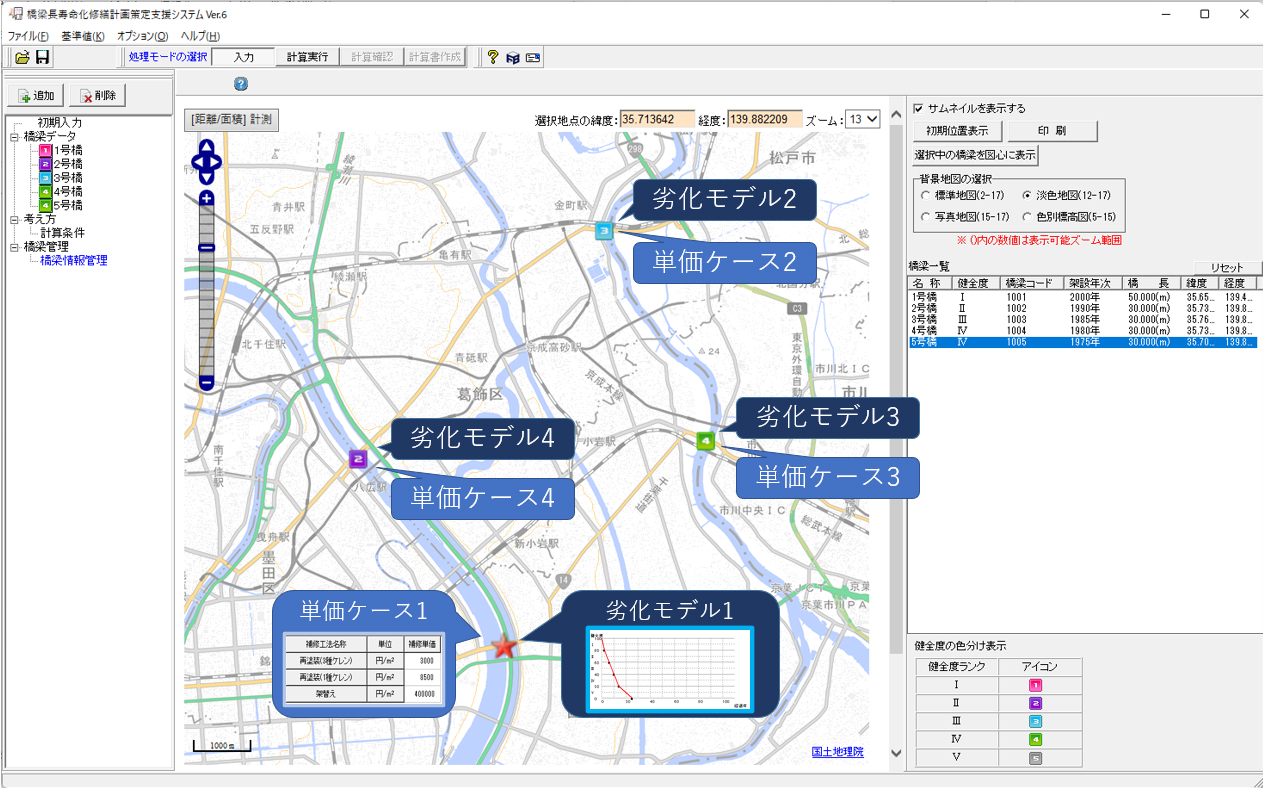
Task: Open file with the folder toolbar icon
Action: pyautogui.click(x=21, y=58)
